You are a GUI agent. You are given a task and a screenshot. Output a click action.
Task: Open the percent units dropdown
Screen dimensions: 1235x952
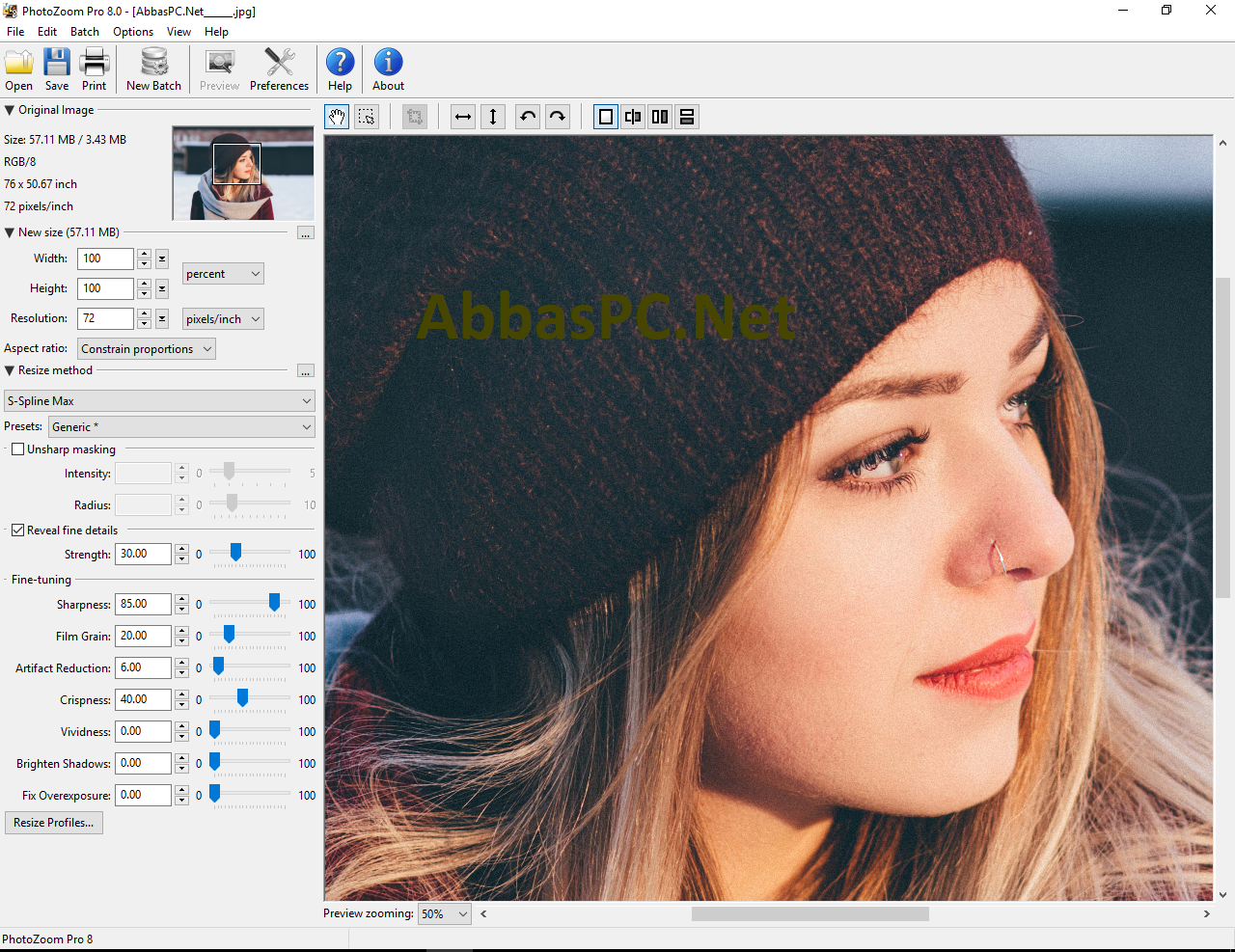tap(223, 274)
